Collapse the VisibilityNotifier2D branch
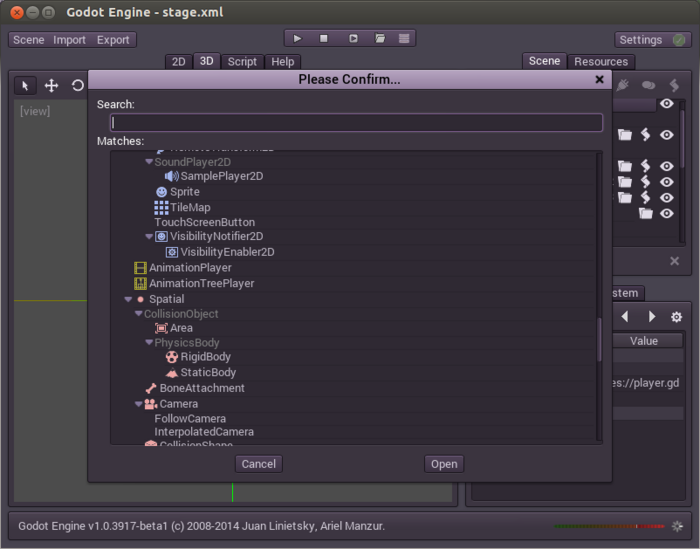Viewport: 700px width, 549px height. 149,237
